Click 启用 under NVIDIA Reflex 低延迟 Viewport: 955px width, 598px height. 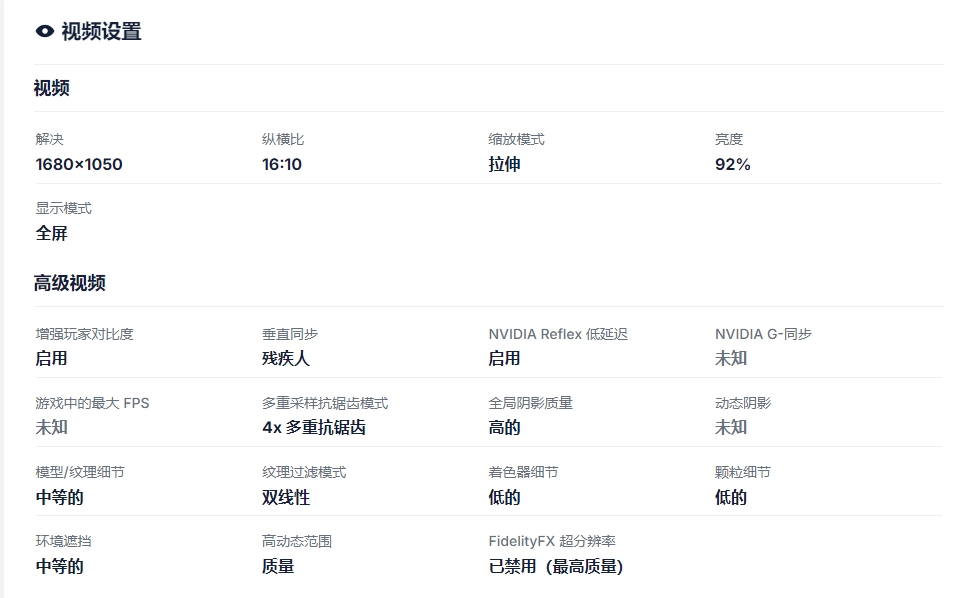pos(504,358)
